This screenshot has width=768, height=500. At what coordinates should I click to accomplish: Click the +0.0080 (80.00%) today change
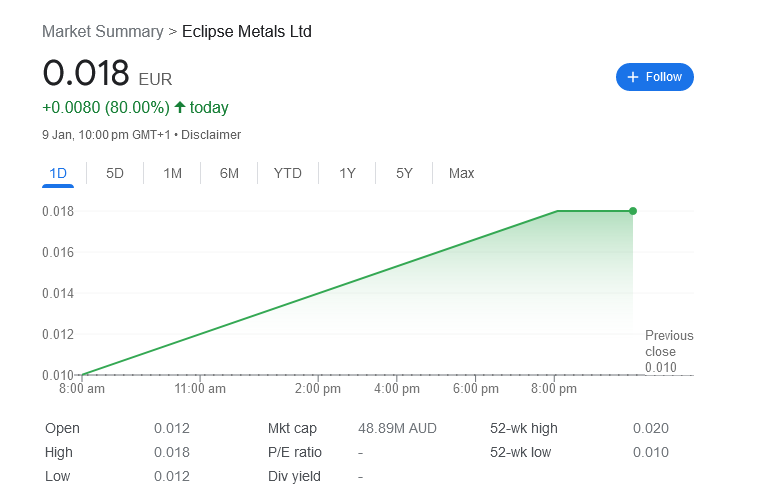pyautogui.click(x=135, y=107)
